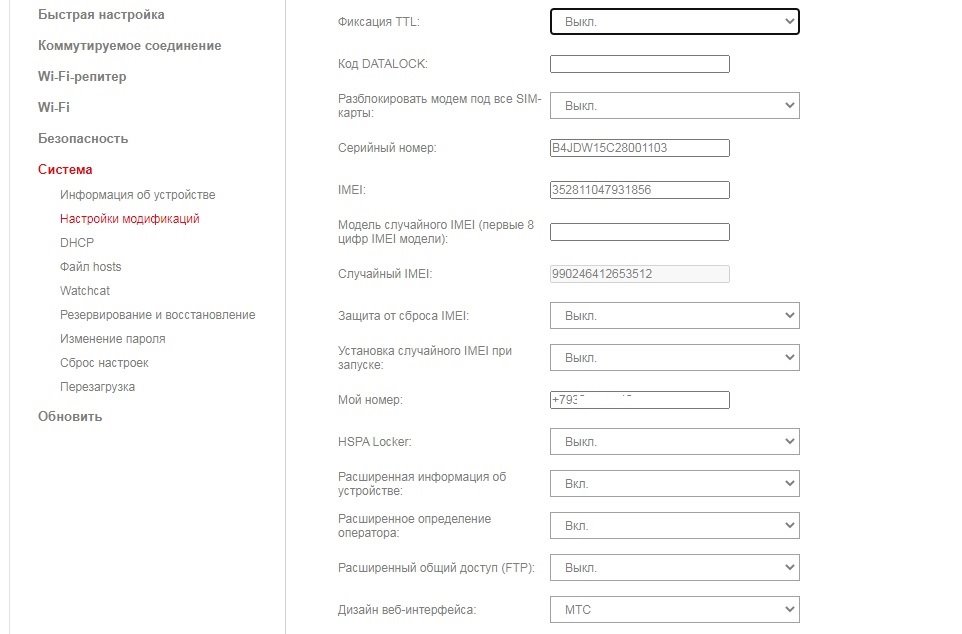Expand the random IMEI at startup dropdown
Viewport: 962px width, 634px height.
pos(674,358)
